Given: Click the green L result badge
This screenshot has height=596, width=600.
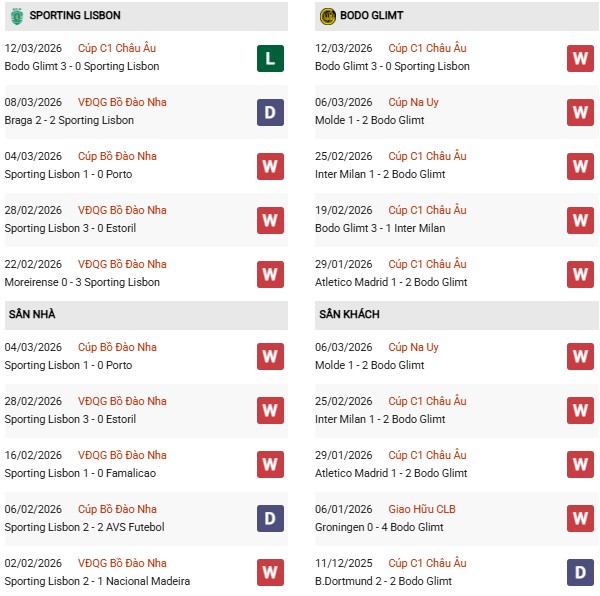Looking at the screenshot, I should click(270, 58).
